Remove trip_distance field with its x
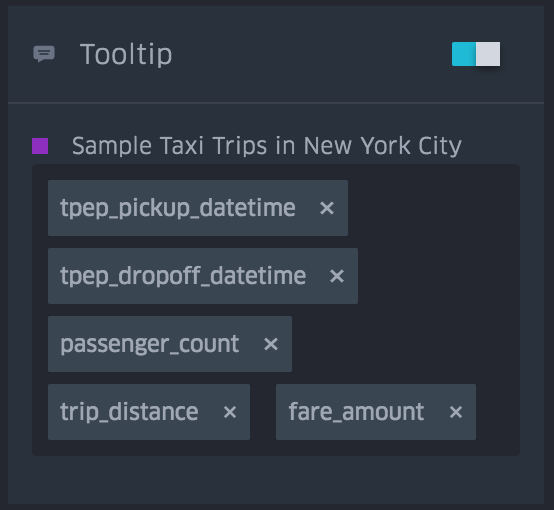The height and width of the screenshot is (510, 554). click(230, 412)
